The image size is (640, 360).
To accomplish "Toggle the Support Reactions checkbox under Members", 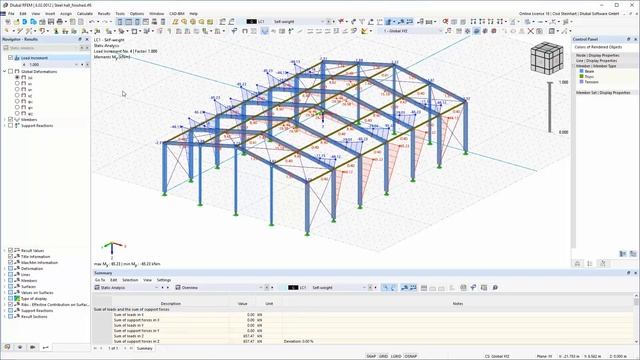I will click(x=11, y=126).
